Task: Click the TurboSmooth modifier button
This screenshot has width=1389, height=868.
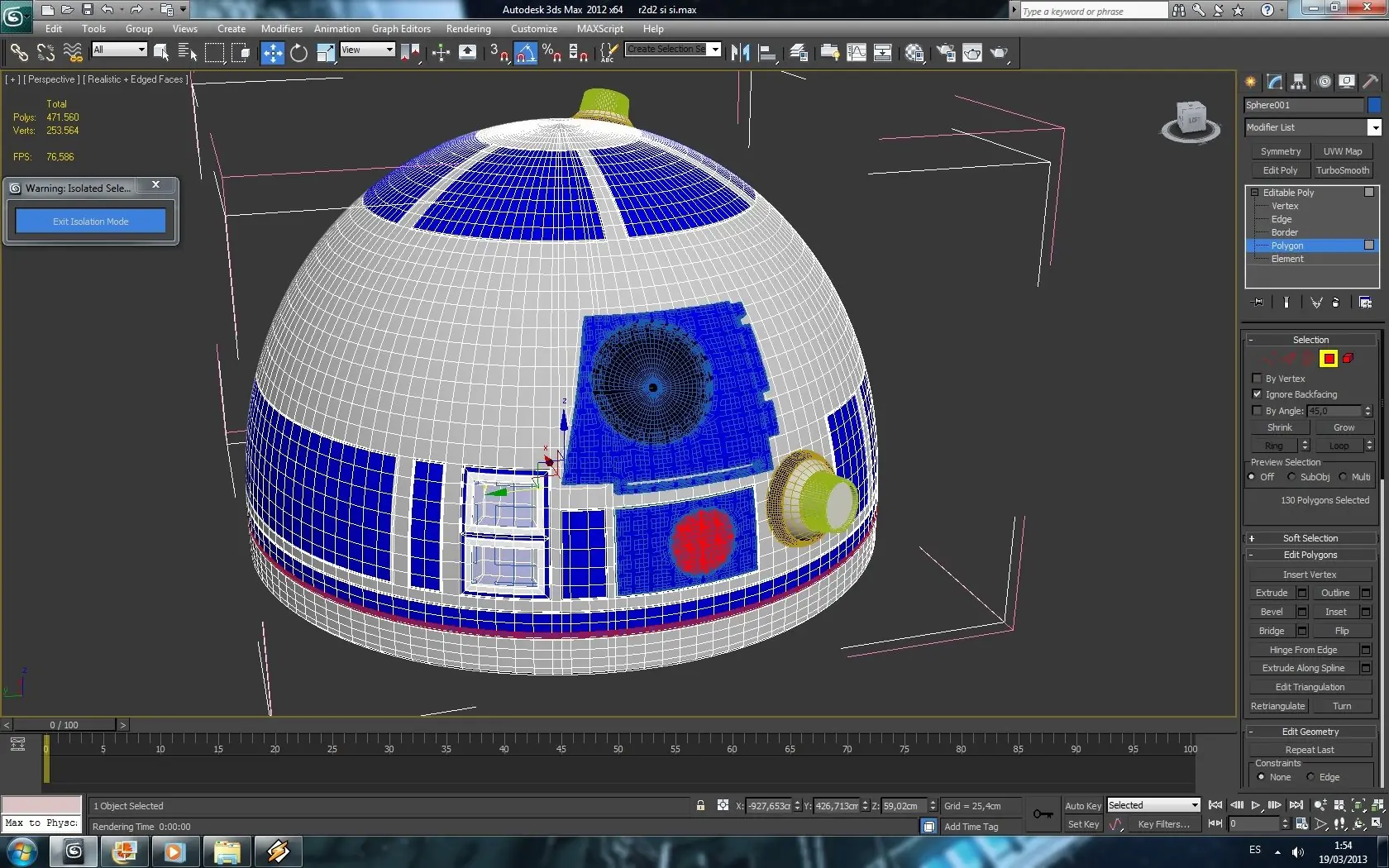Action: 1343,170
